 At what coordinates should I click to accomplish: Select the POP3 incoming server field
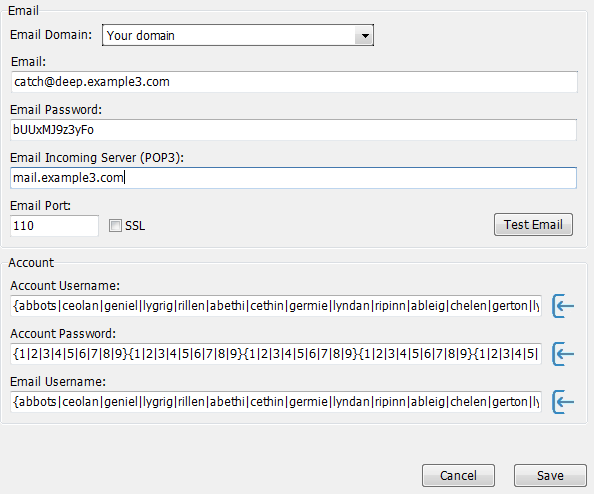pyautogui.click(x=294, y=178)
